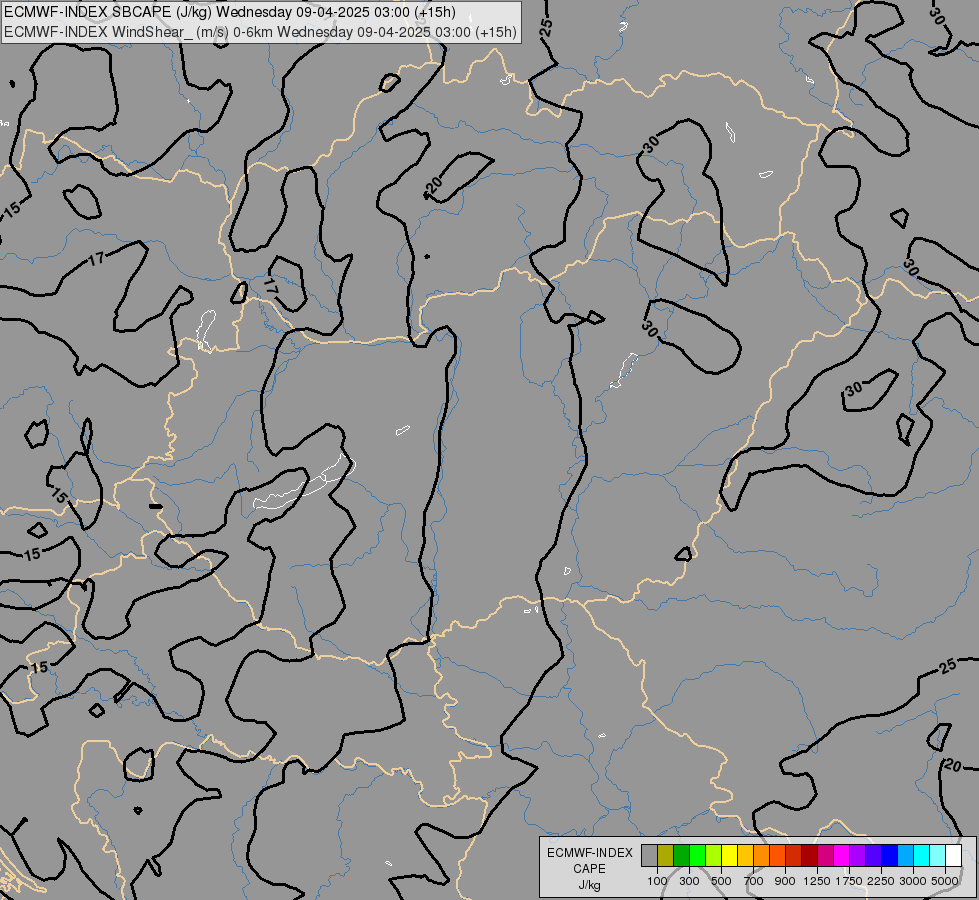This screenshot has height=900, width=979.
Task: Click the pure yellow legend swatch
Action: point(729,855)
